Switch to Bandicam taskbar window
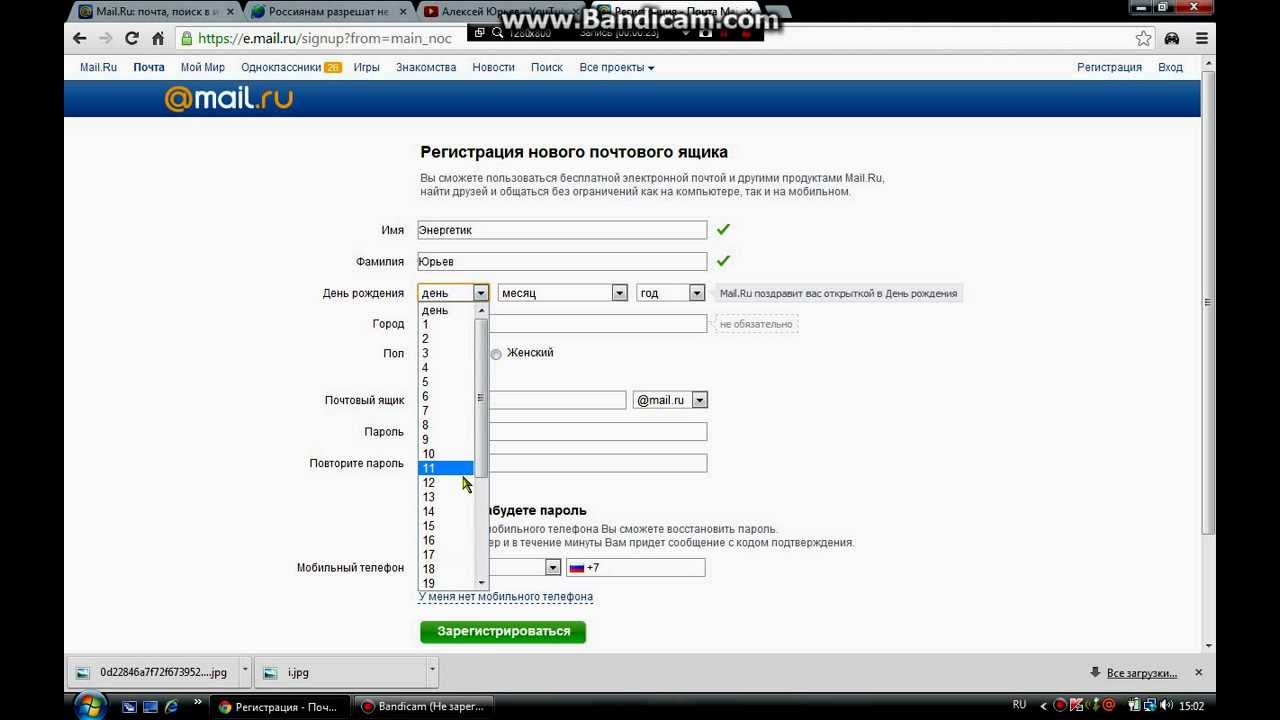The height and width of the screenshot is (720, 1280). click(x=422, y=706)
